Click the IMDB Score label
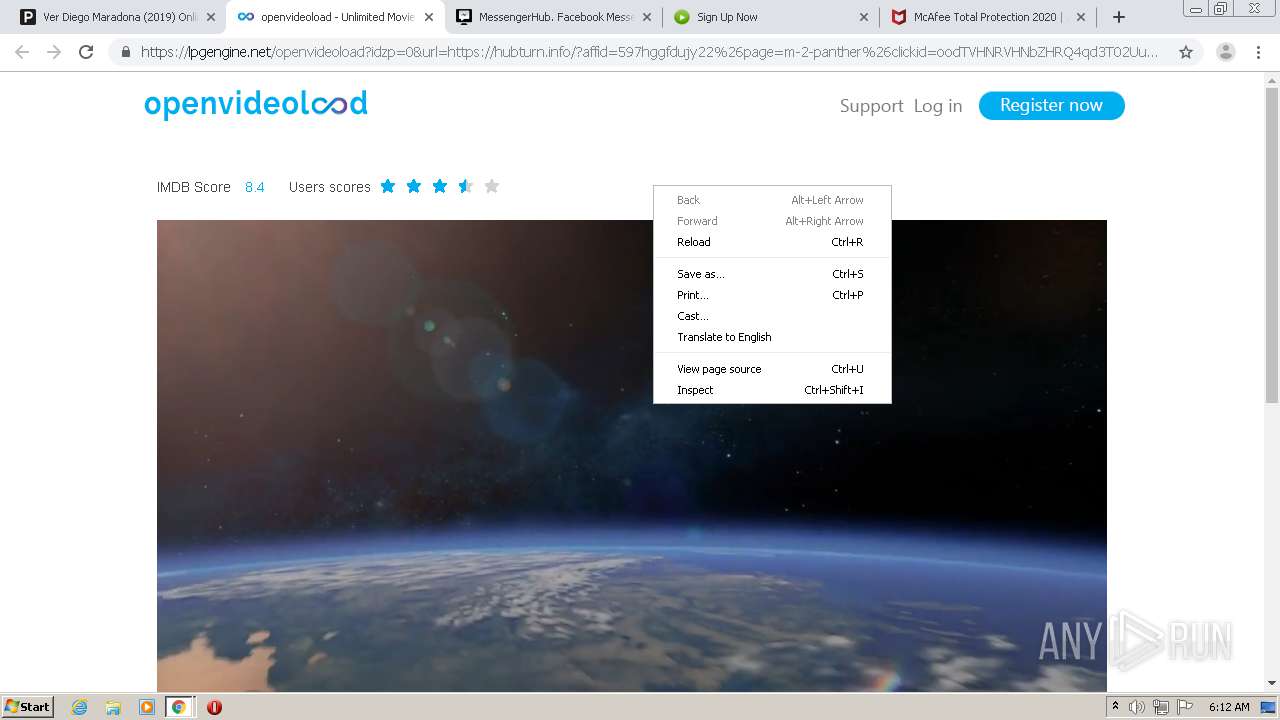Viewport: 1280px width, 720px height. [194, 187]
